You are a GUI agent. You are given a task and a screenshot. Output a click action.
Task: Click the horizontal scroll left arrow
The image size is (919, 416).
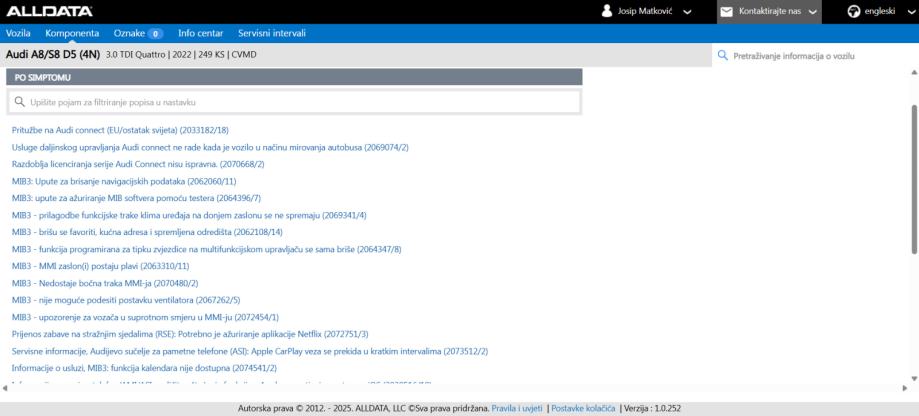pos(5,388)
